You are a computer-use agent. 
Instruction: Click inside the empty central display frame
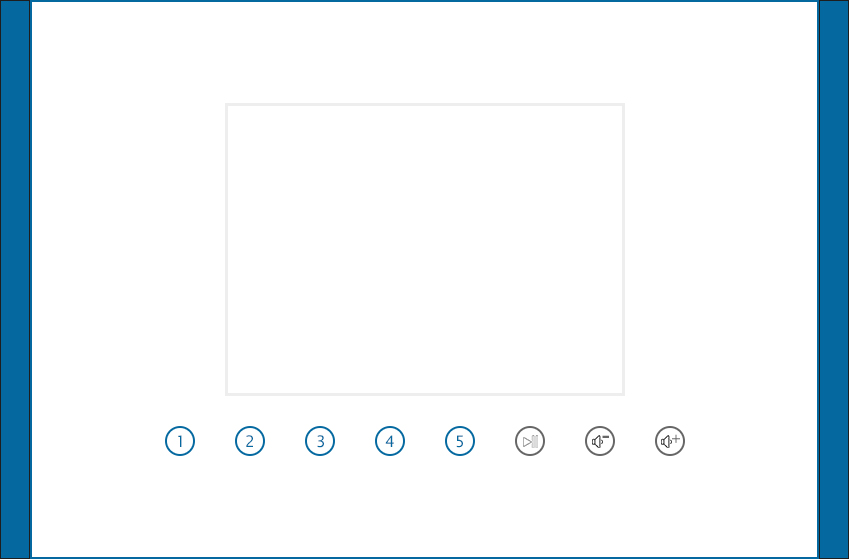[425, 249]
